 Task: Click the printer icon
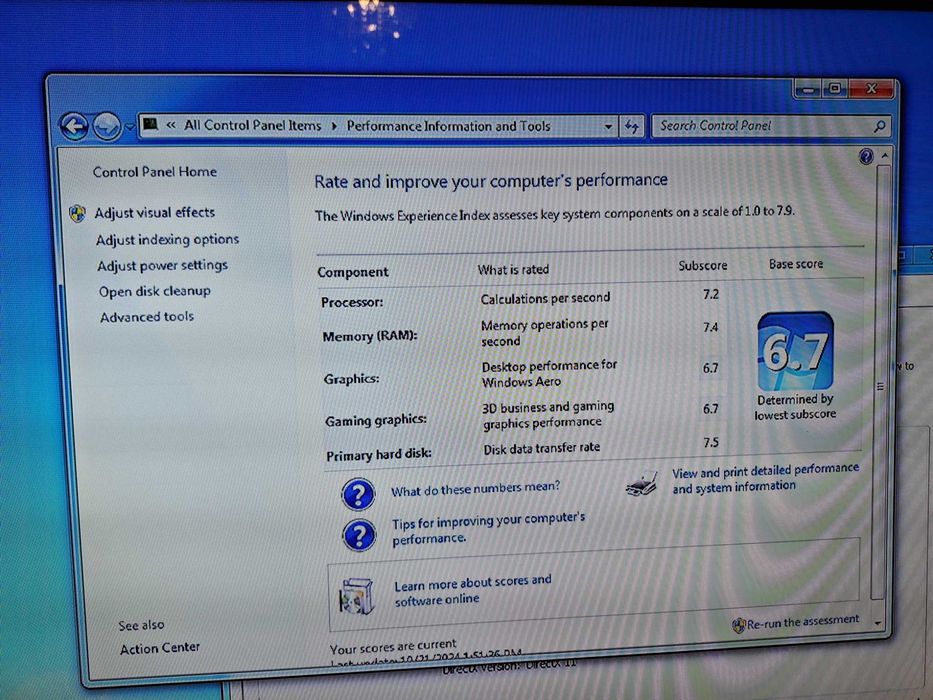point(641,483)
